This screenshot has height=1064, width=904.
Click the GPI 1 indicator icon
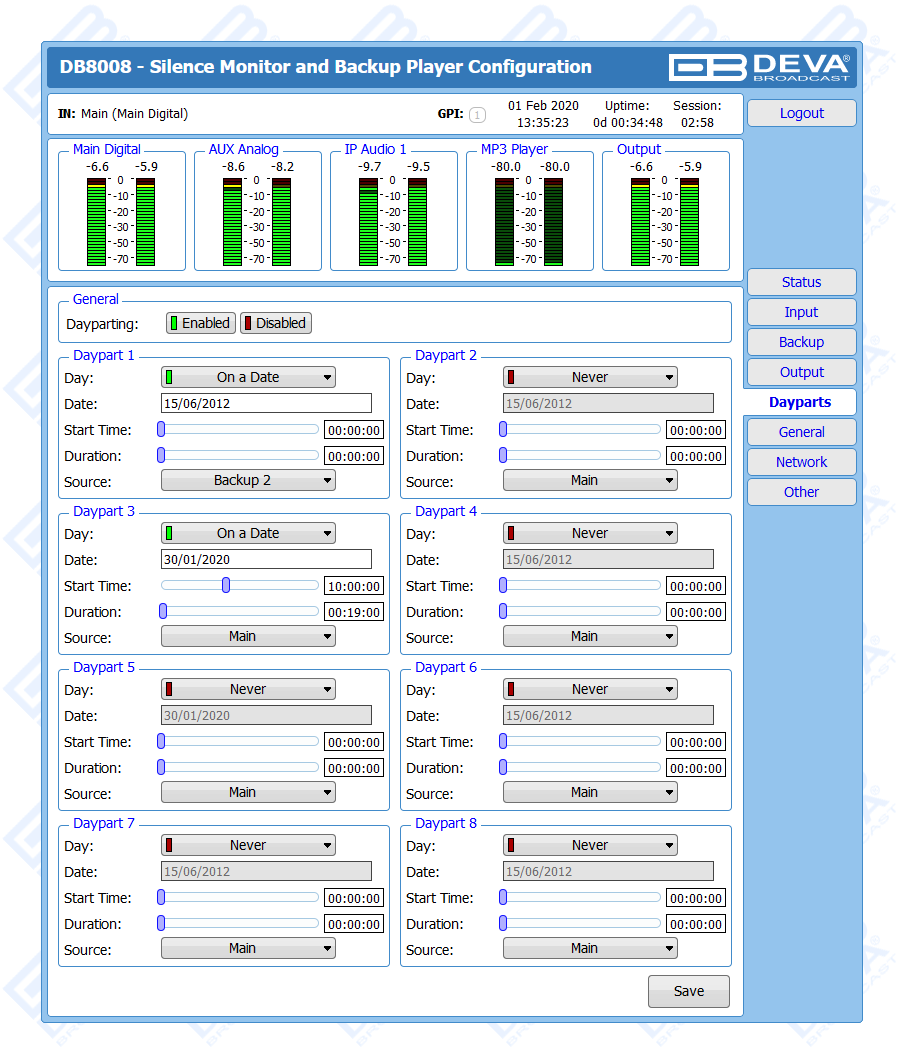tap(477, 115)
